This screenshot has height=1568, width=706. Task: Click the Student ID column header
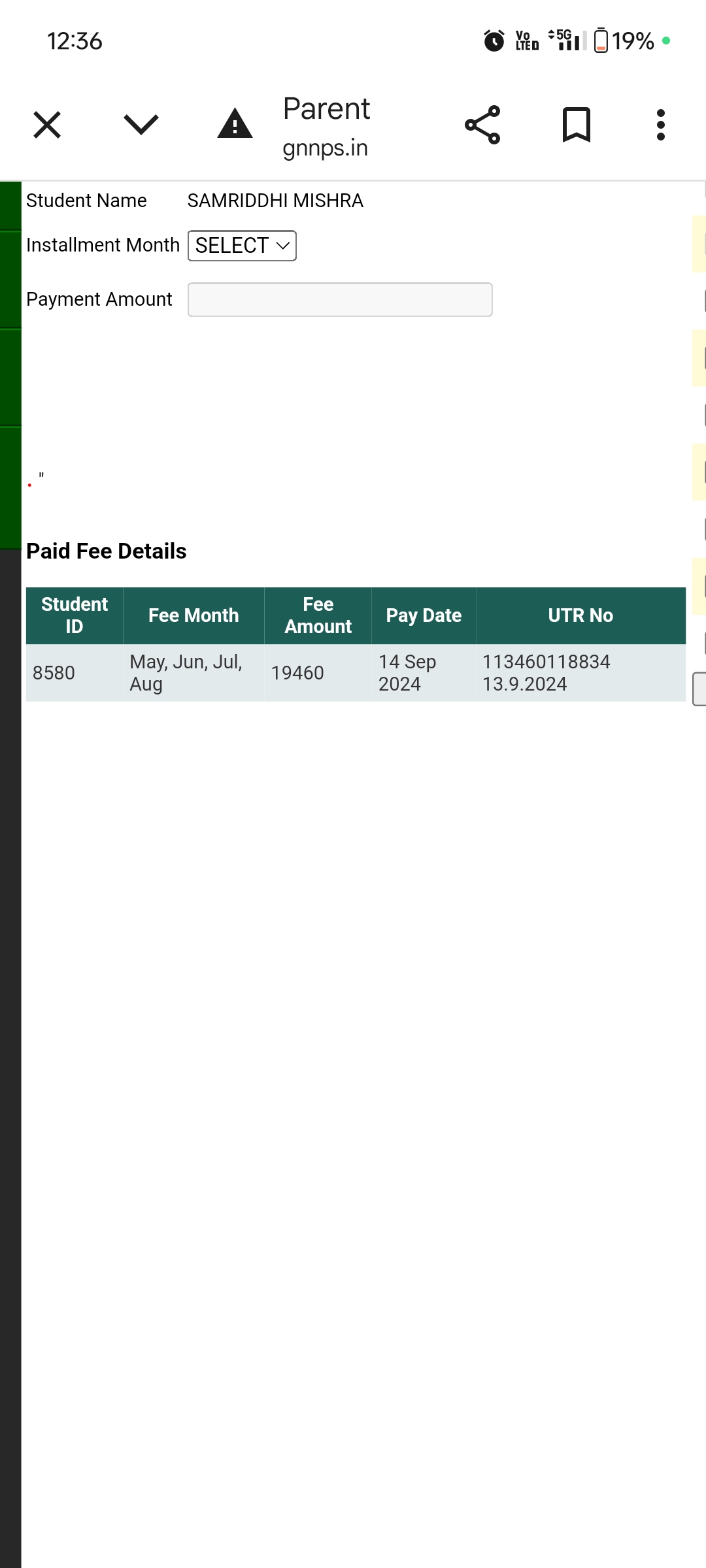[75, 615]
